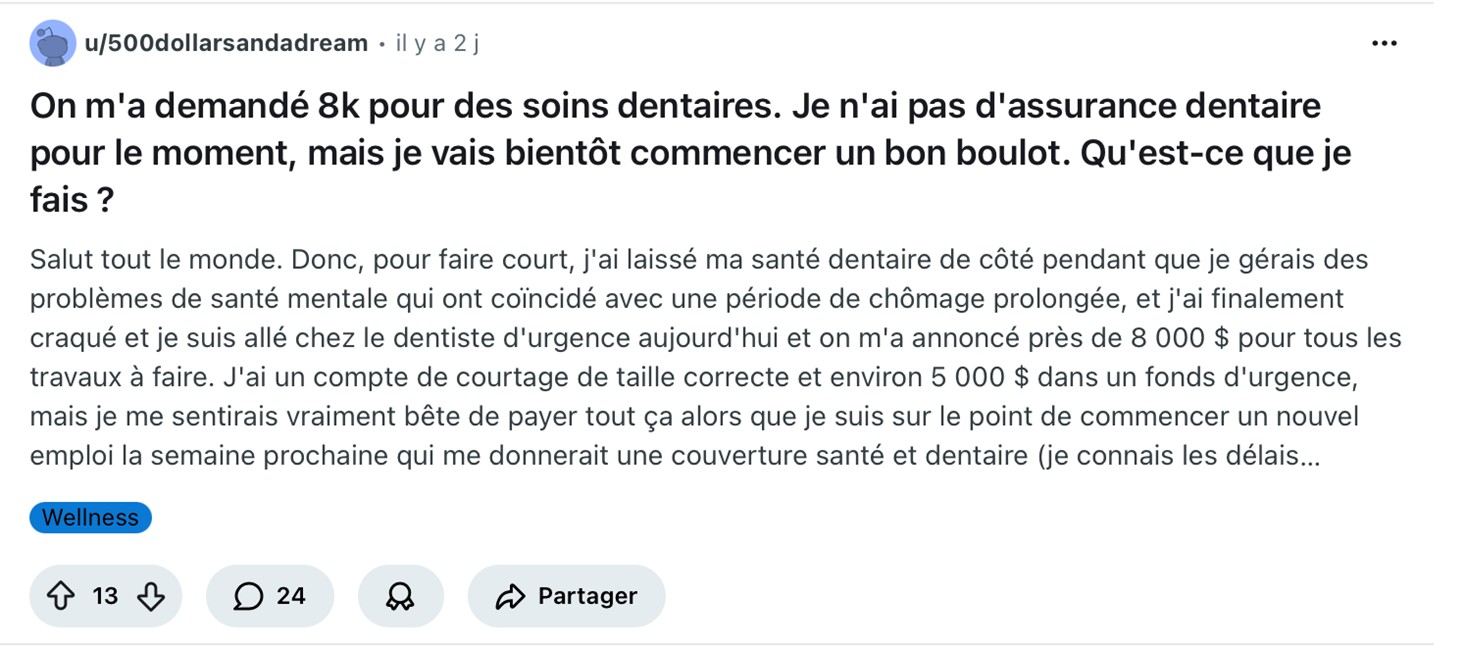This screenshot has height=649, width=1465.
Task: Click the vote score 13
Action: tap(105, 597)
